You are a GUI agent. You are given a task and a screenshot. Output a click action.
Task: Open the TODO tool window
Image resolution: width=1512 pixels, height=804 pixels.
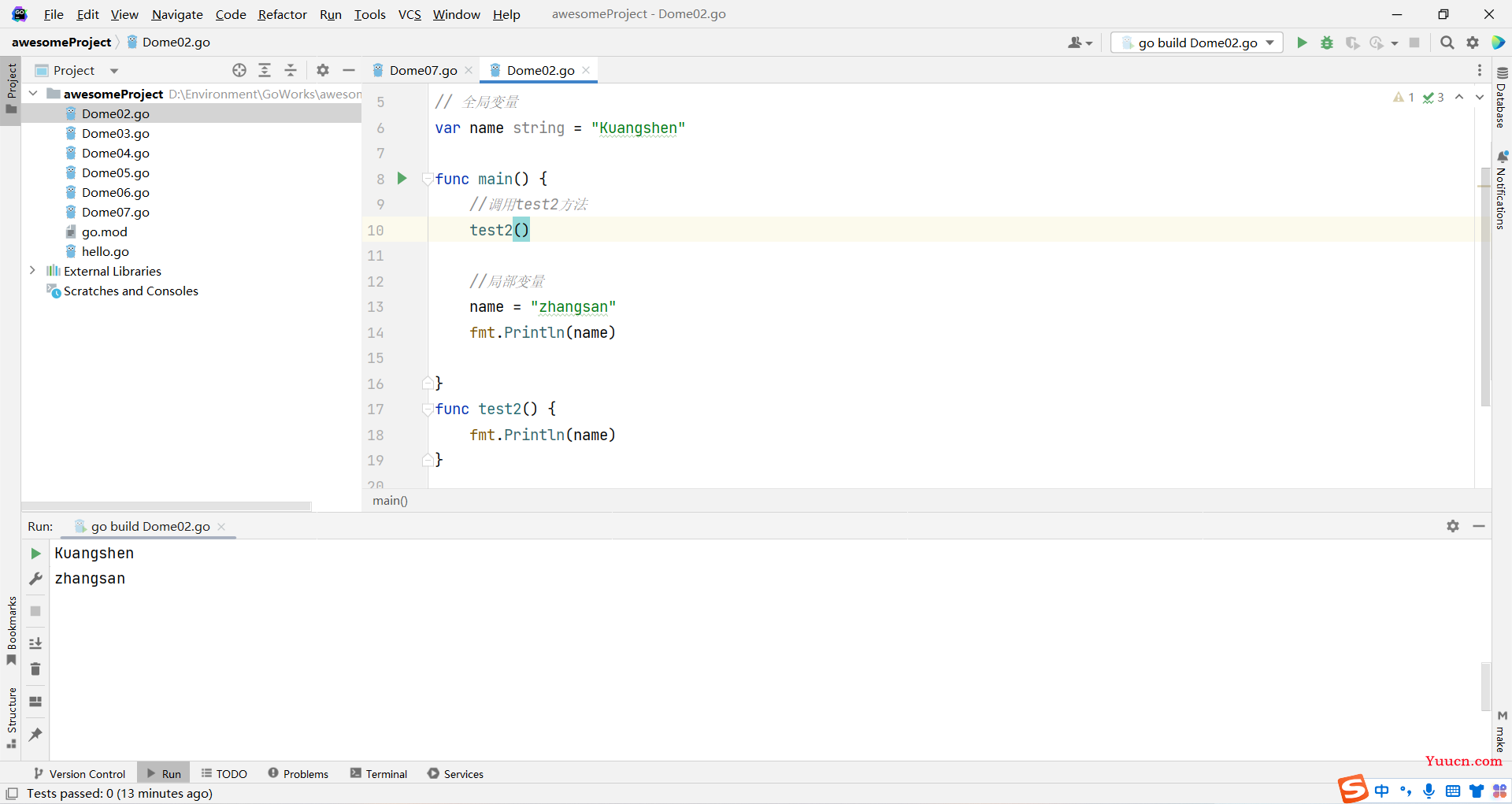click(224, 774)
